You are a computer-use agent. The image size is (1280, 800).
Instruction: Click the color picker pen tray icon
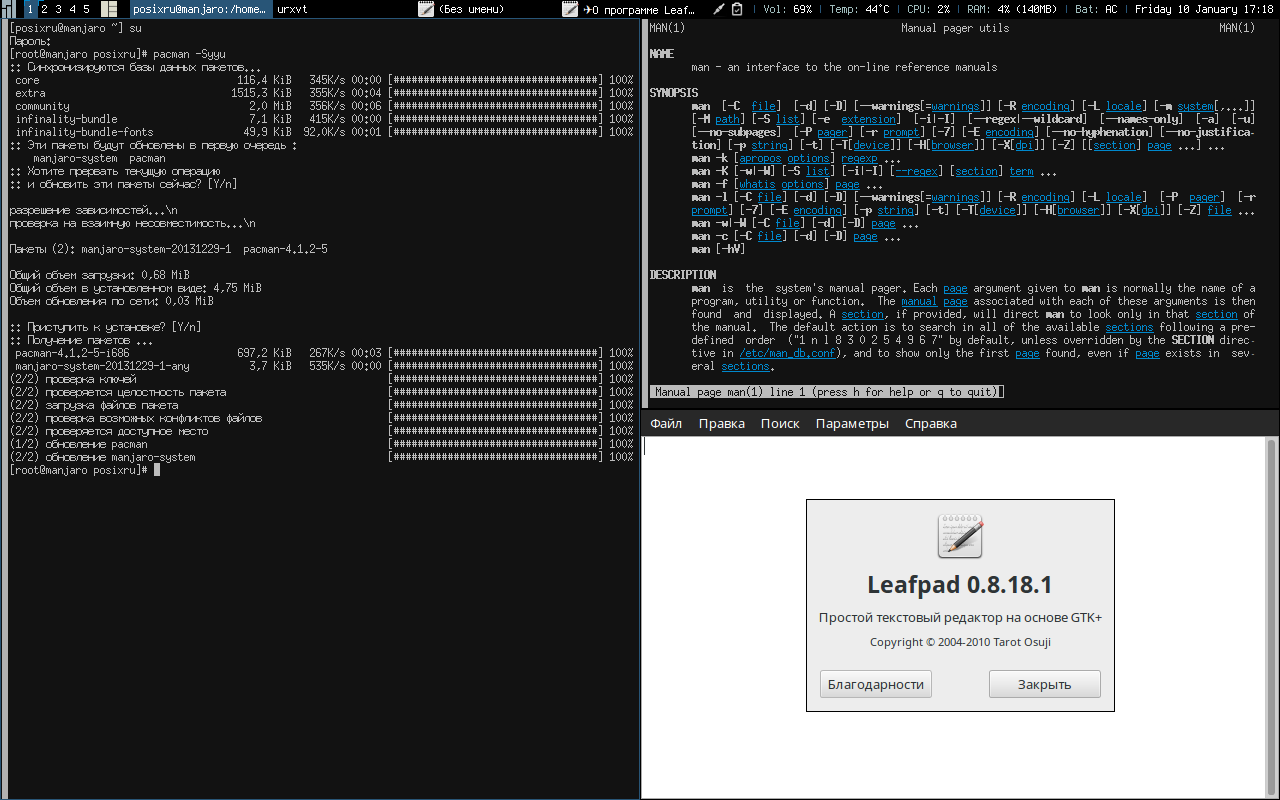pos(719,9)
